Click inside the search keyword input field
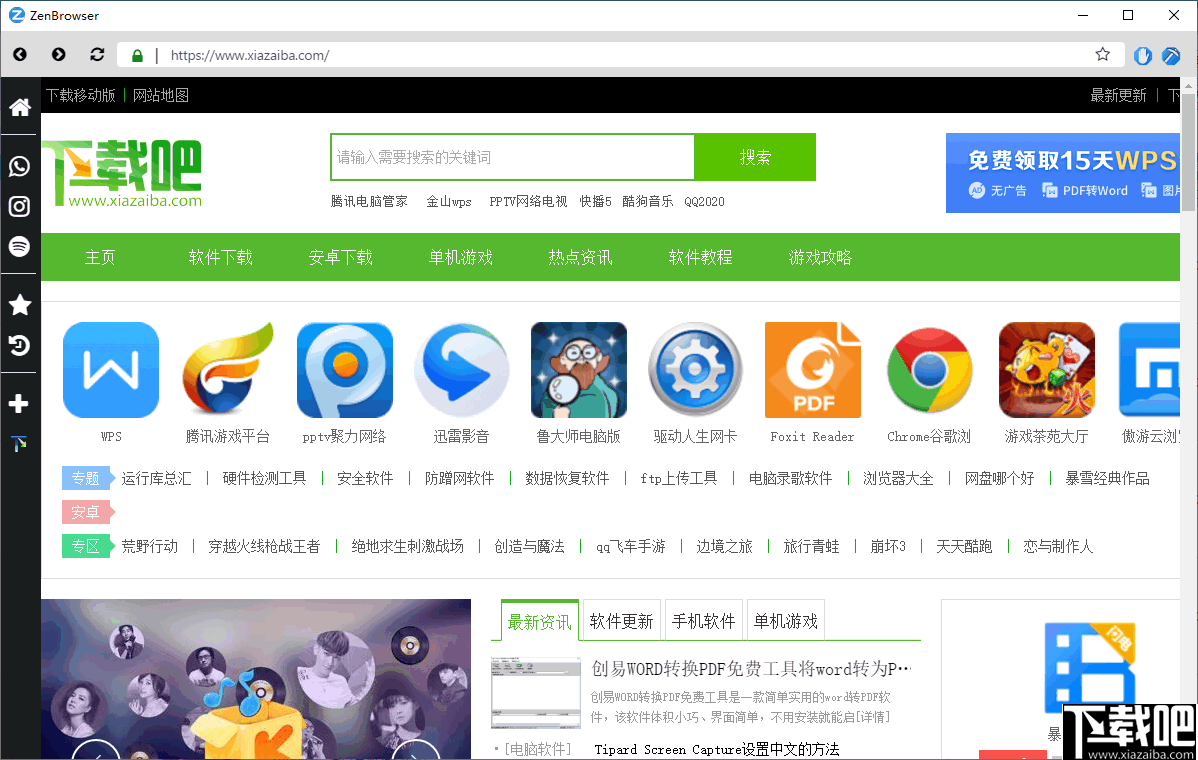The width and height of the screenshot is (1198, 760). tap(511, 157)
